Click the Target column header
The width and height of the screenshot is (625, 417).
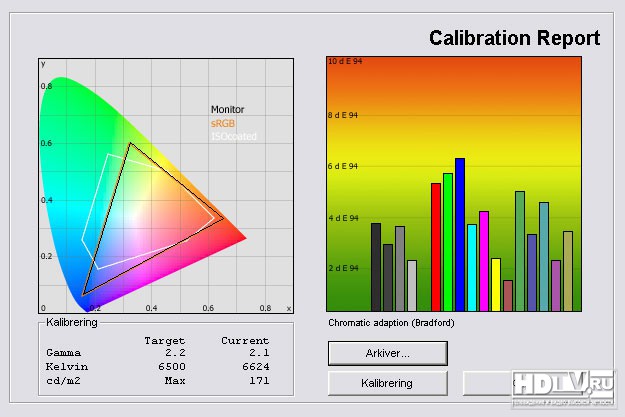tap(165, 340)
